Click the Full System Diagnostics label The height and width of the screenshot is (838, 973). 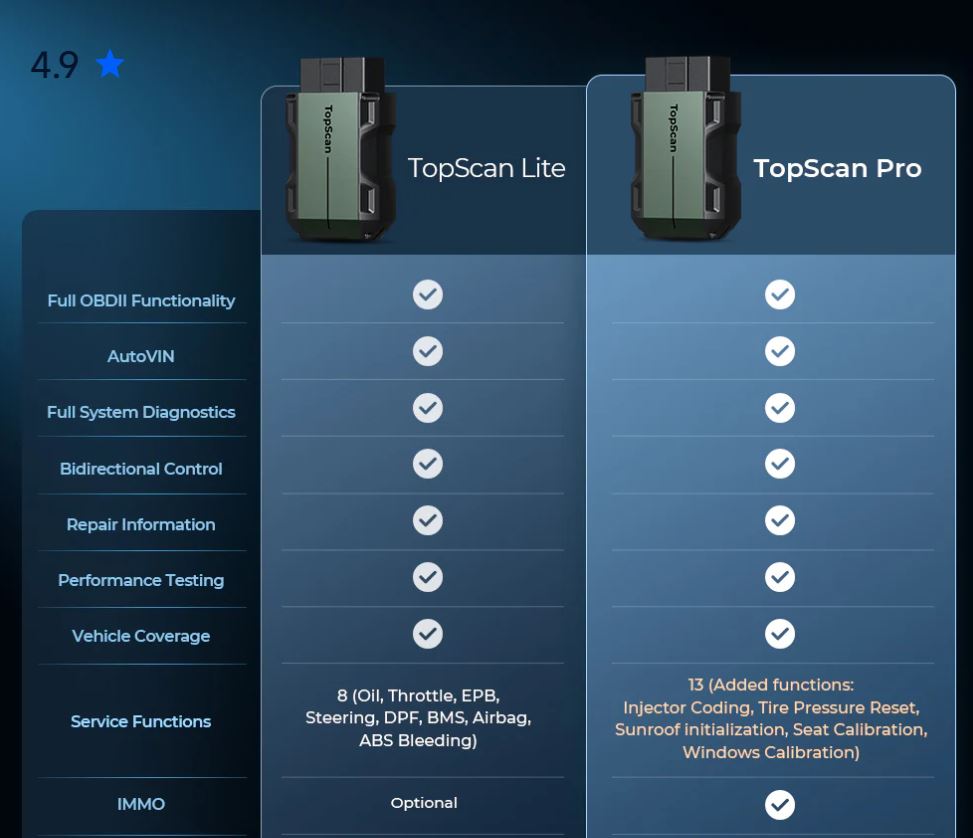141,412
